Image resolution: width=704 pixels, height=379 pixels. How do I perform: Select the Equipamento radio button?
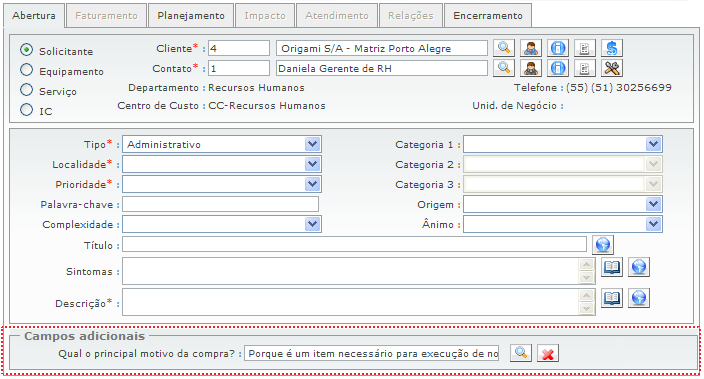pos(26,70)
